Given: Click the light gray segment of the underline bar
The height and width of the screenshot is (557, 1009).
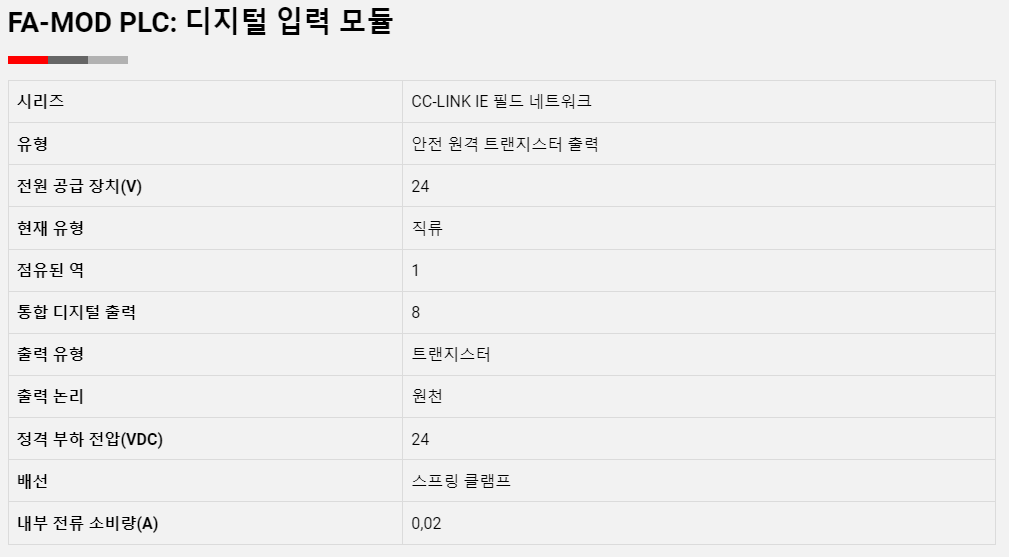Looking at the screenshot, I should pyautogui.click(x=108, y=60).
